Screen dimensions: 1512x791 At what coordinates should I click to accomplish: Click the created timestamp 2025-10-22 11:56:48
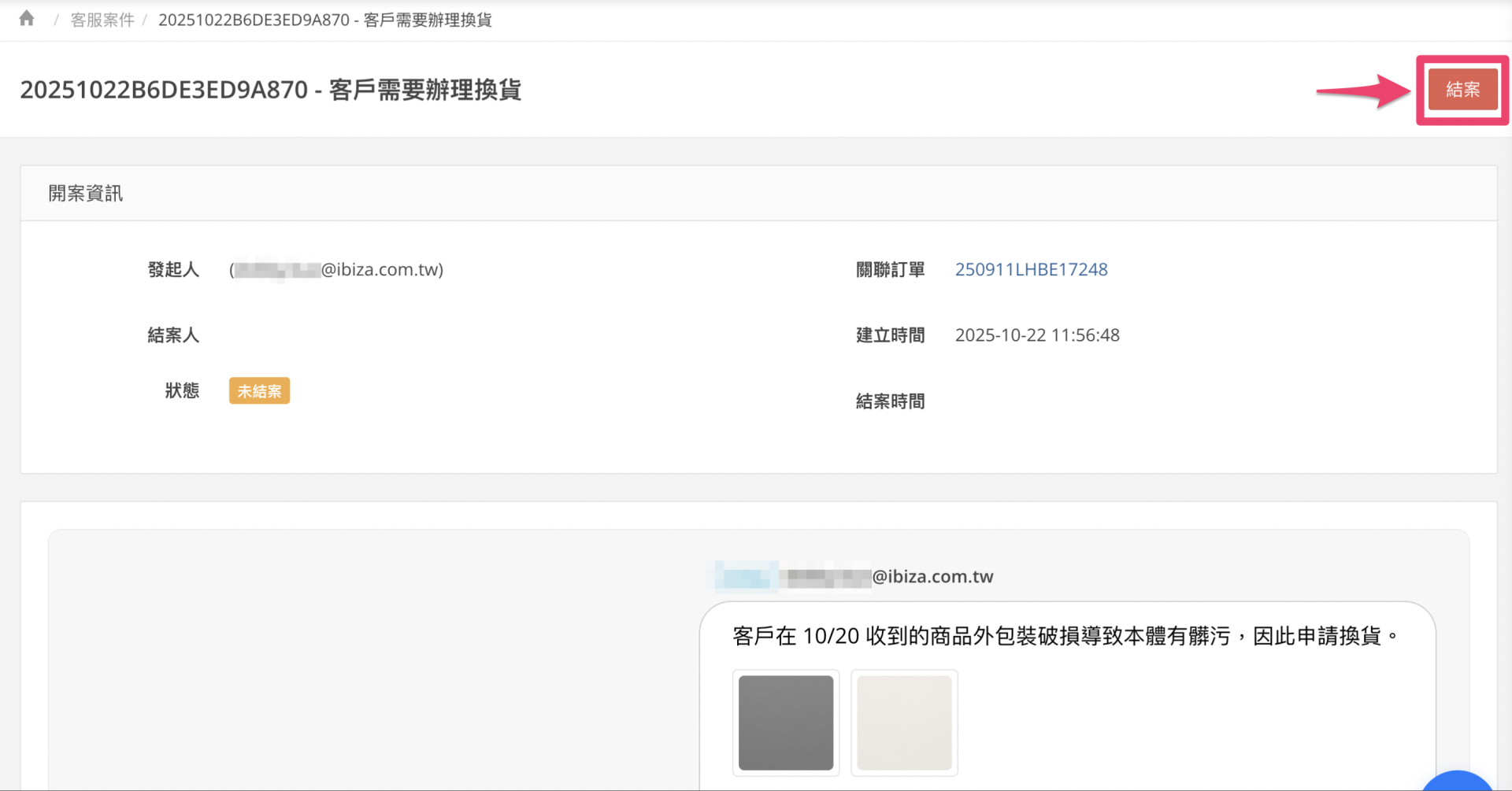(1037, 335)
